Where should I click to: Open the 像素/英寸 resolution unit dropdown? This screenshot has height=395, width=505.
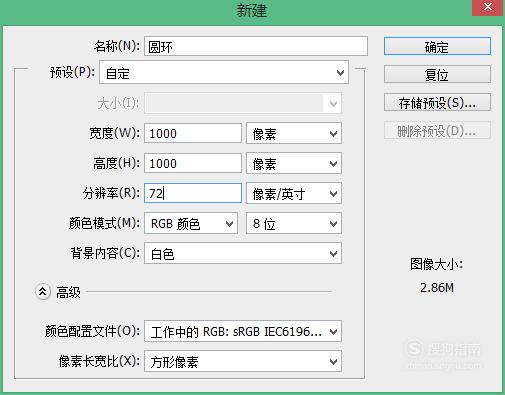294,193
